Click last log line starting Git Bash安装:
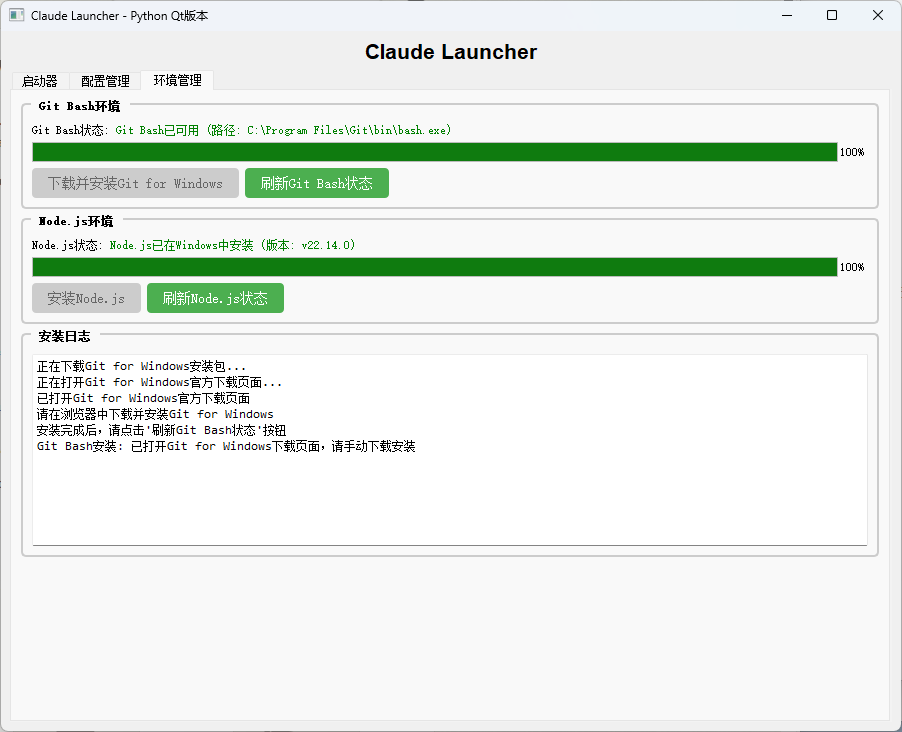Viewport: 902px width, 732px height. (x=226, y=447)
